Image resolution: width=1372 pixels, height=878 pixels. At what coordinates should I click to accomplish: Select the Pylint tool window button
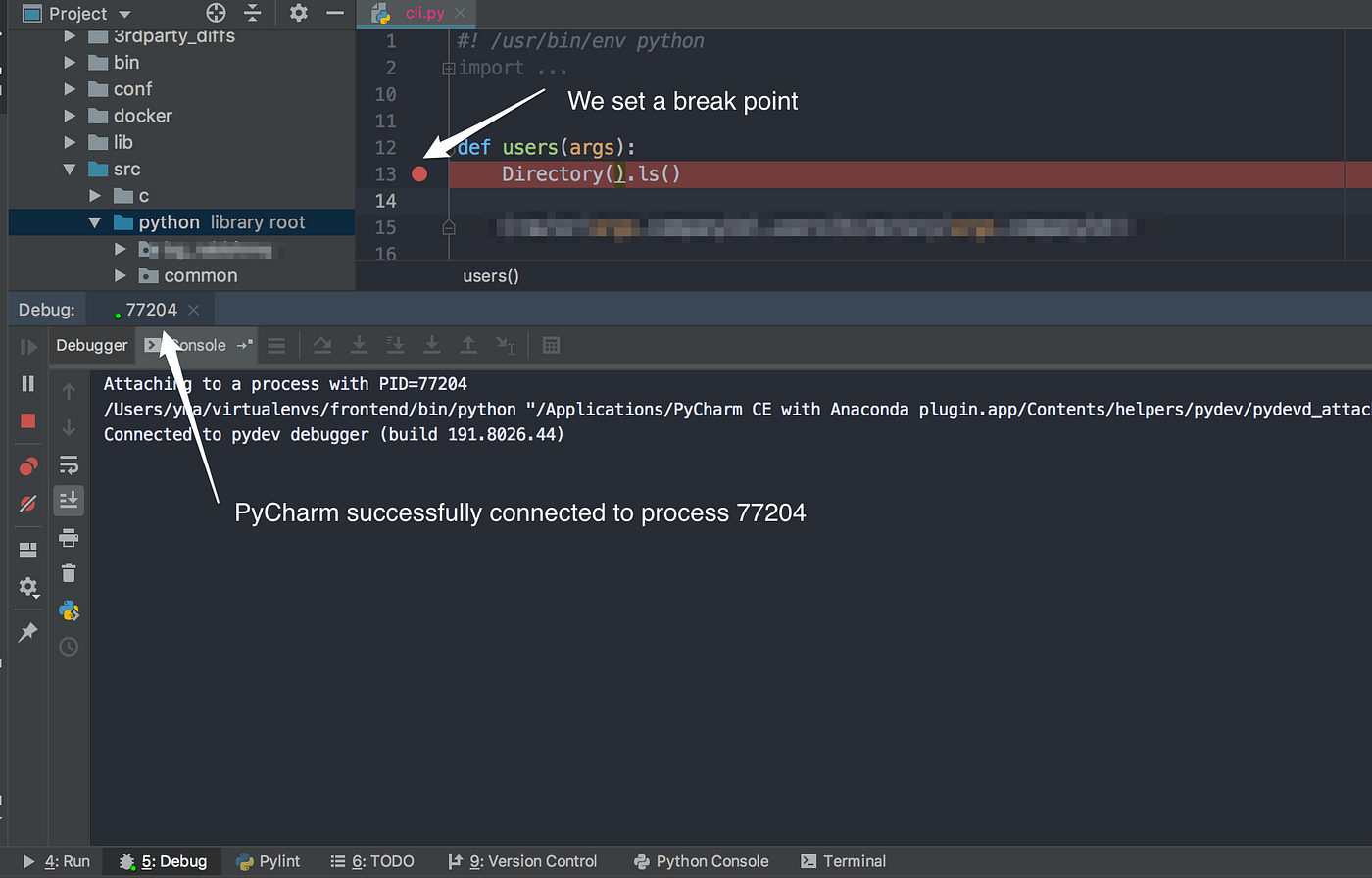pyautogui.click(x=268, y=861)
